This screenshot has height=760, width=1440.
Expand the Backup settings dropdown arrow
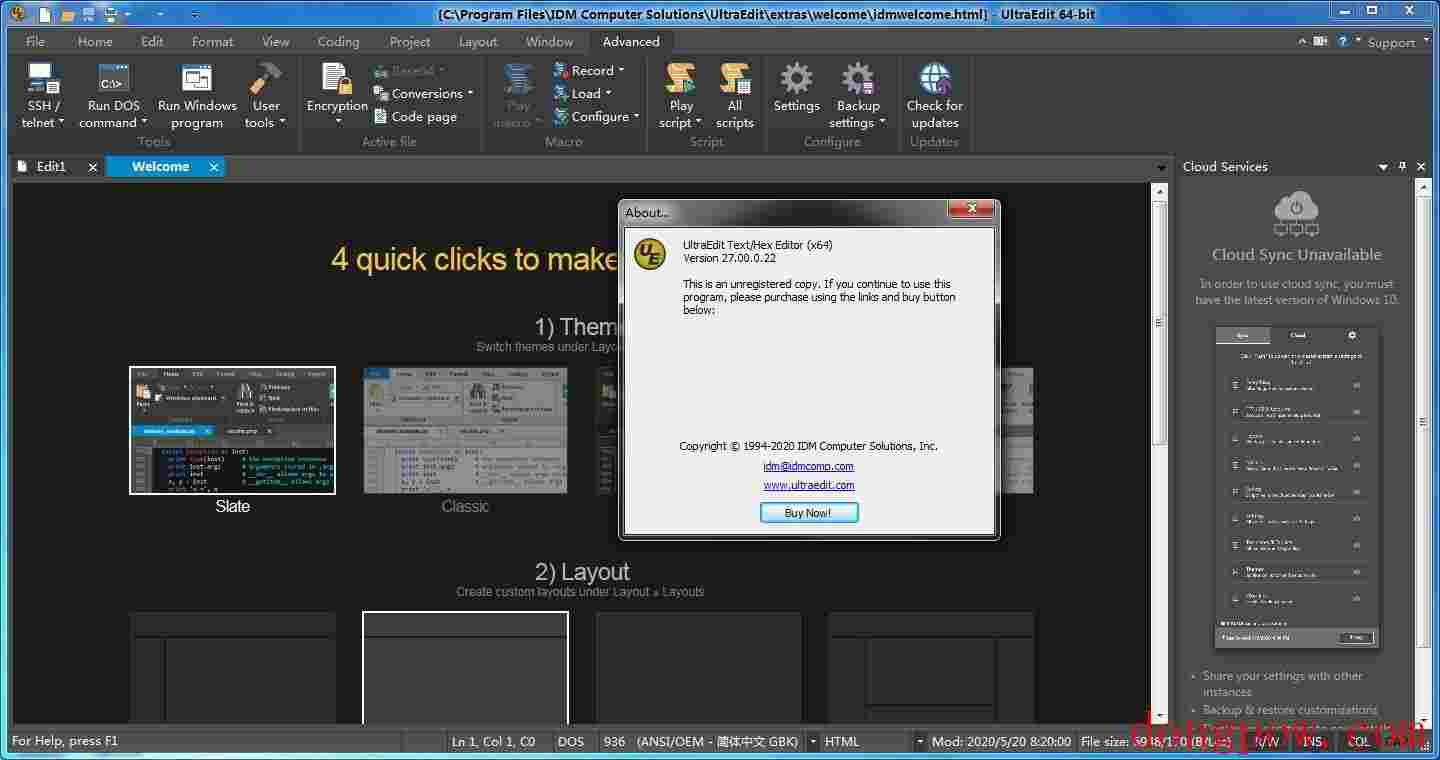(882, 123)
